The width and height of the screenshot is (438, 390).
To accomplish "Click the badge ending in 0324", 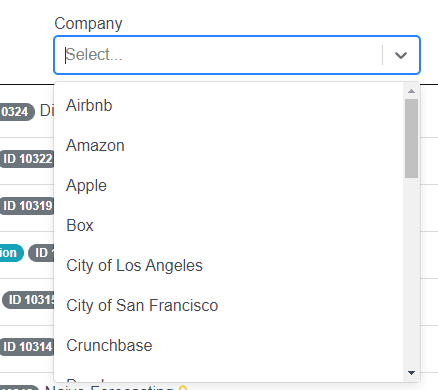I will pos(17,112).
